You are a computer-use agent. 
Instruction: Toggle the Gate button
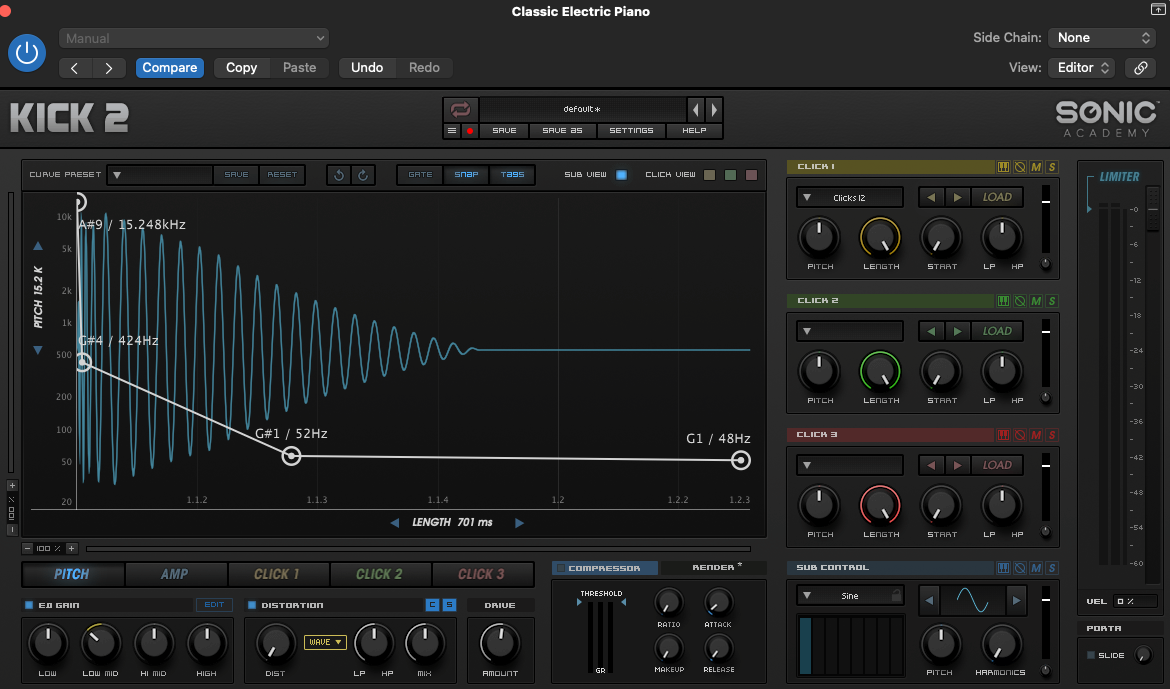point(420,175)
